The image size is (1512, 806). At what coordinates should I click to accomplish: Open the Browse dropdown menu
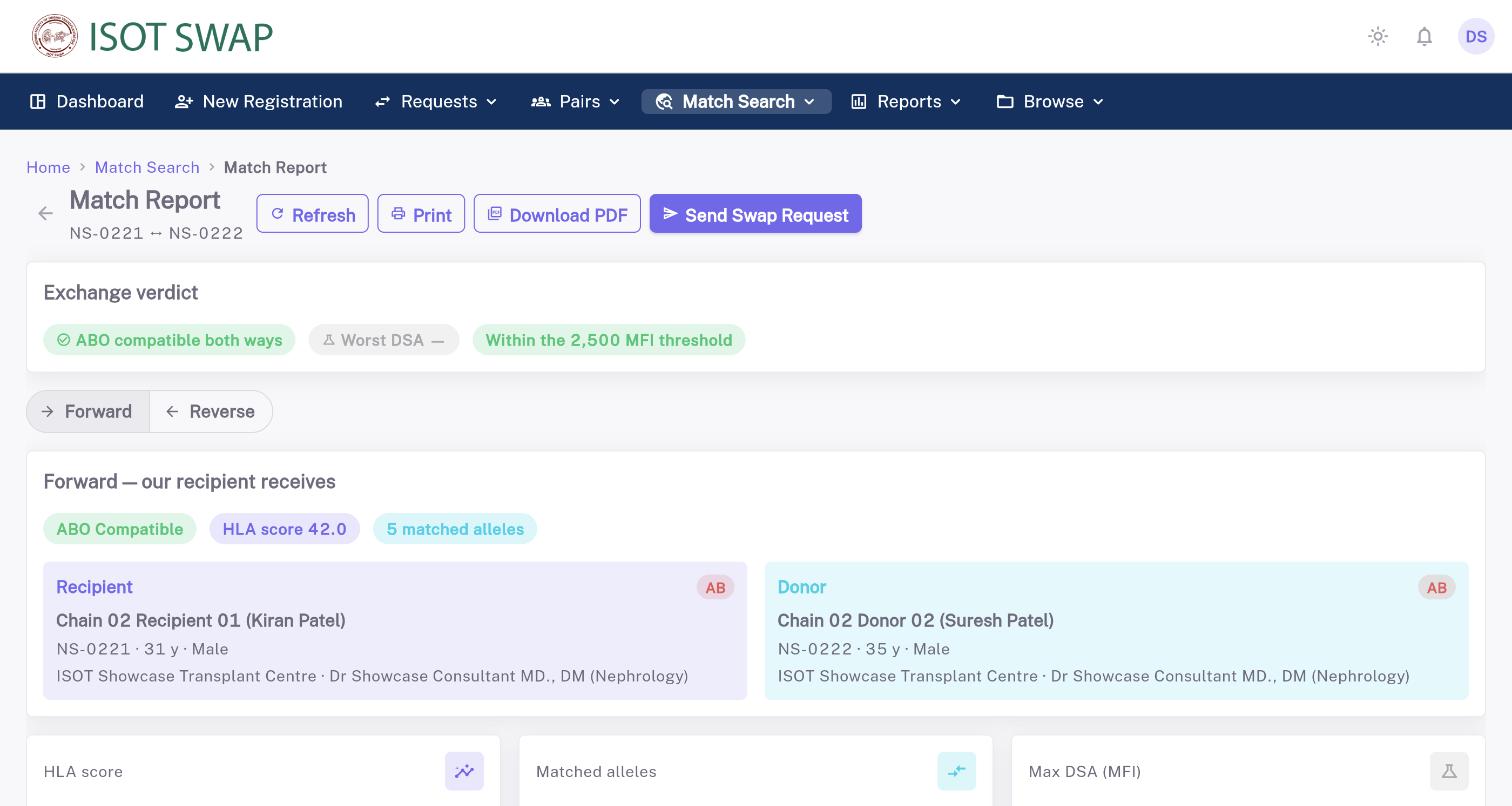(x=1050, y=102)
